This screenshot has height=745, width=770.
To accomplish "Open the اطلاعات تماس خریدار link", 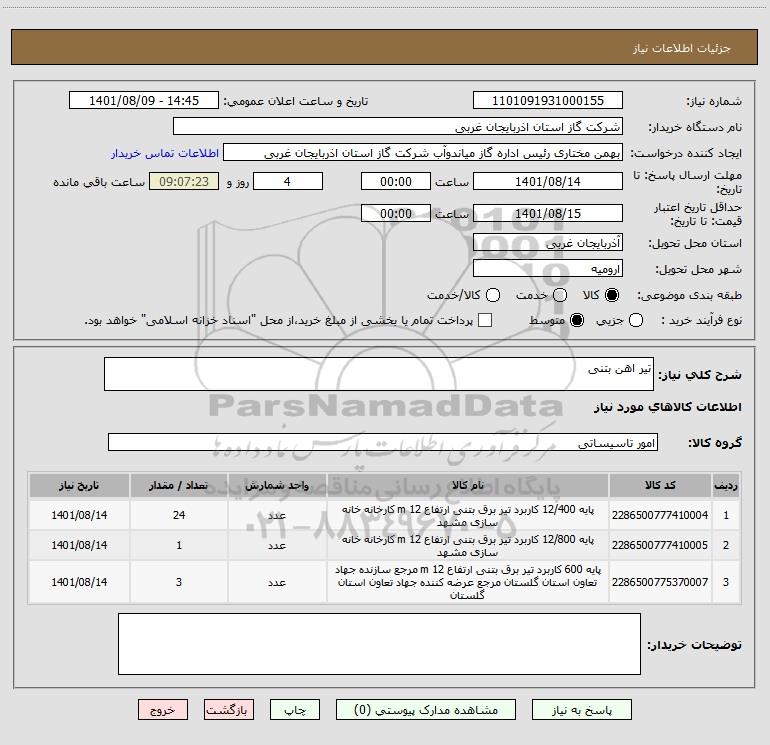I will tap(165, 153).
